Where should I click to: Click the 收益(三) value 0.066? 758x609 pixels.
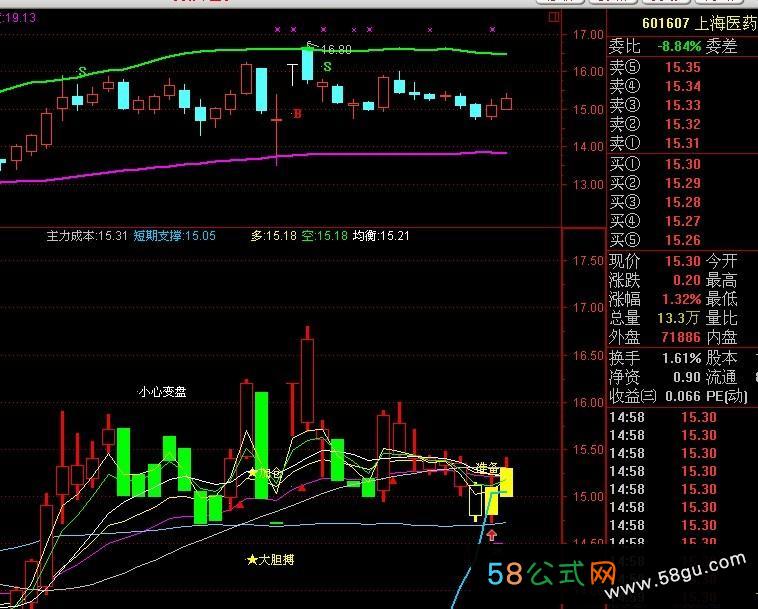(x=683, y=396)
